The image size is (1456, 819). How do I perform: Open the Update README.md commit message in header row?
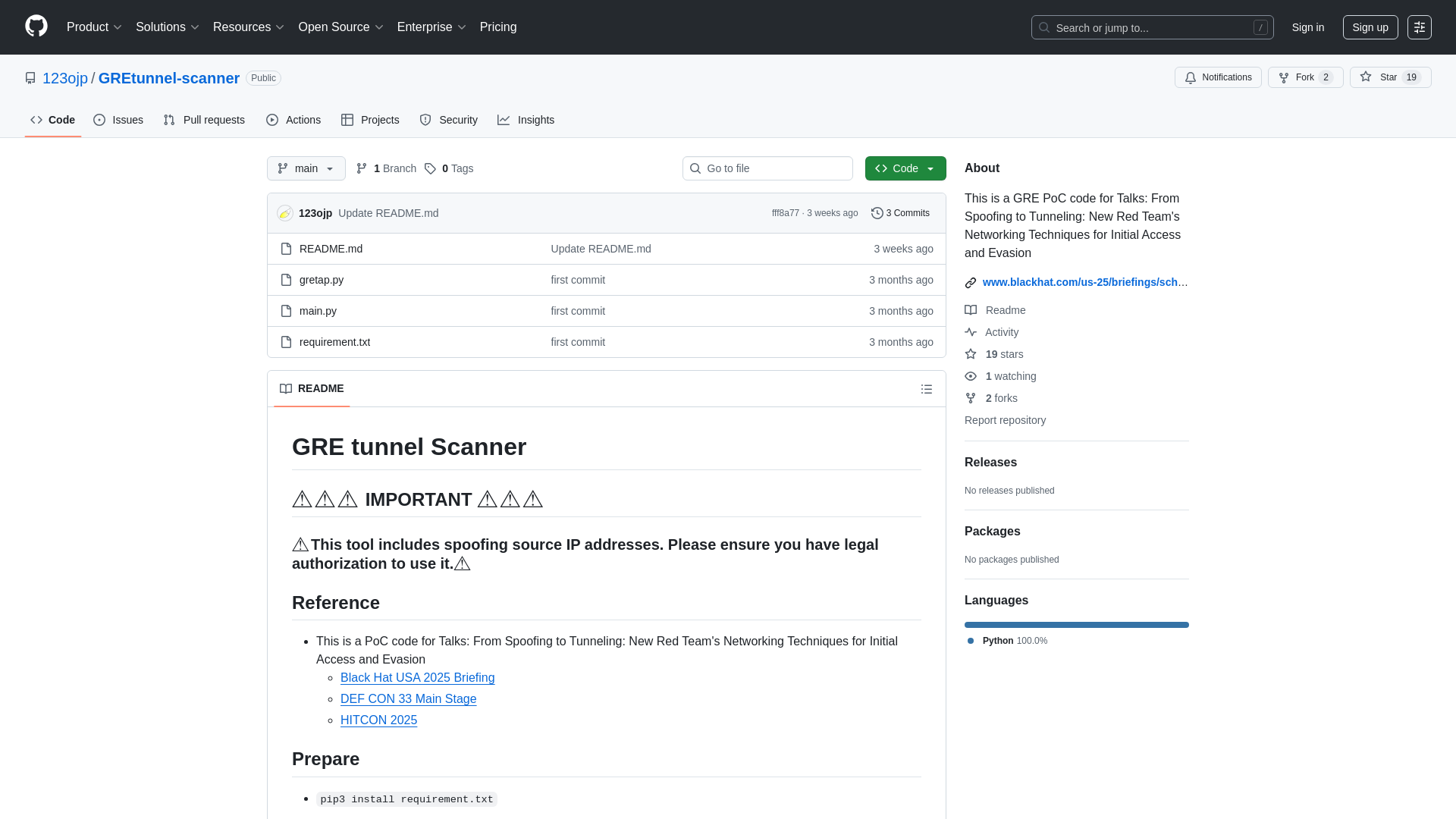pyautogui.click(x=388, y=213)
